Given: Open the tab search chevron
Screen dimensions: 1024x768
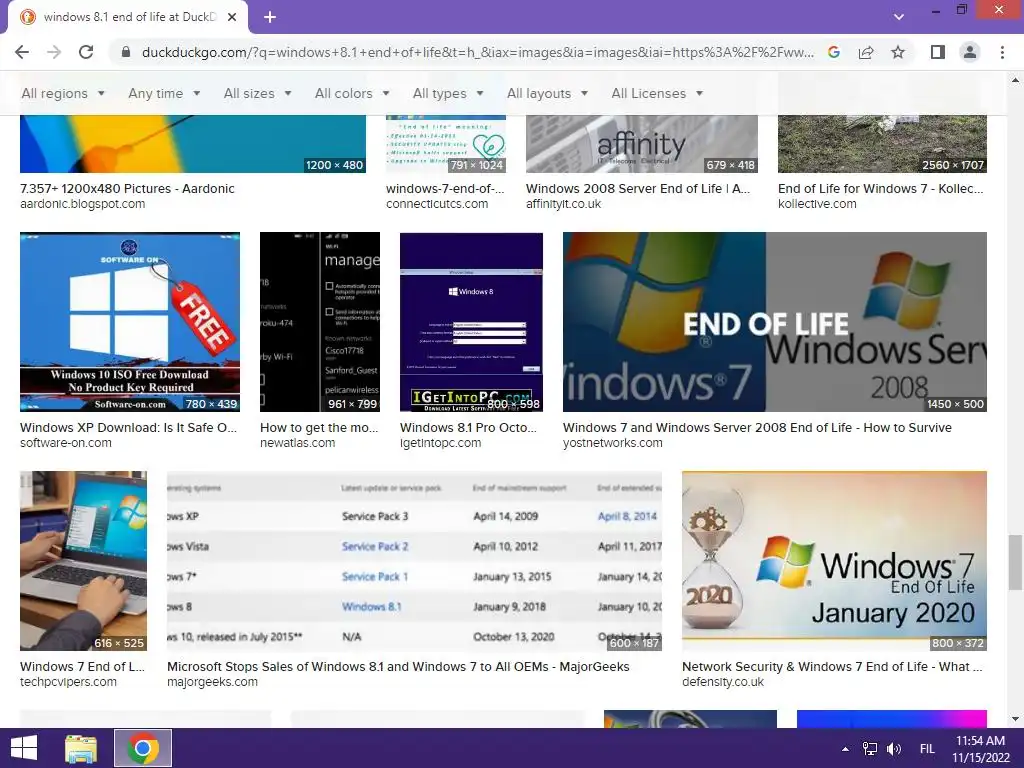Looking at the screenshot, I should click(899, 17).
